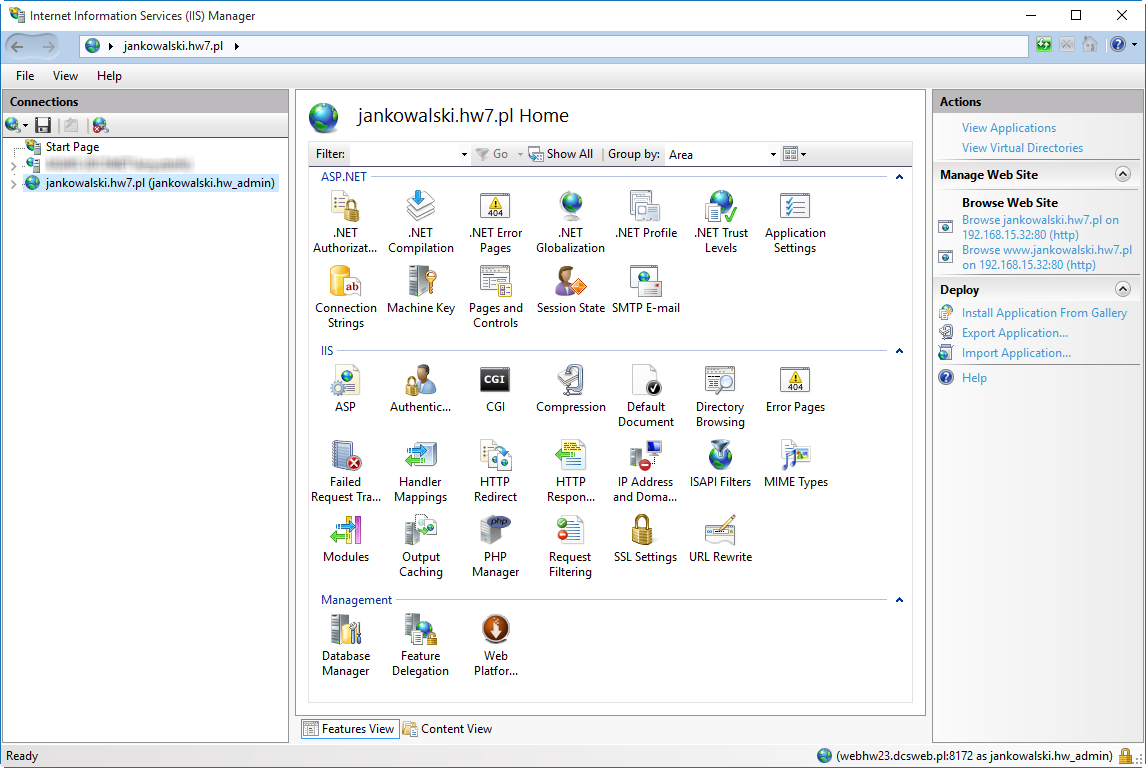The width and height of the screenshot is (1146, 768).
Task: Open Failed Request Tracing Rules
Action: pos(346,471)
